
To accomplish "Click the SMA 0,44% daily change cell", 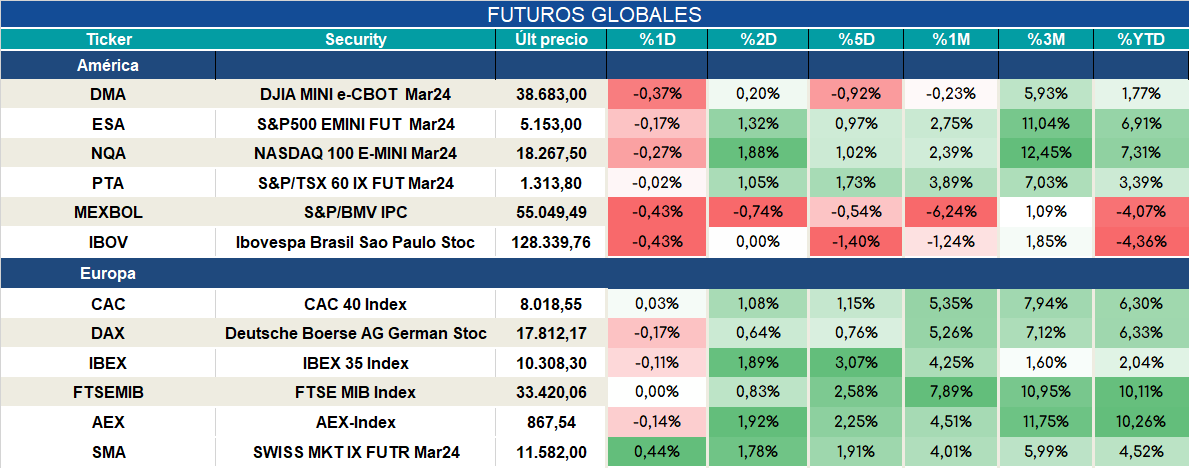I will [x=656, y=453].
